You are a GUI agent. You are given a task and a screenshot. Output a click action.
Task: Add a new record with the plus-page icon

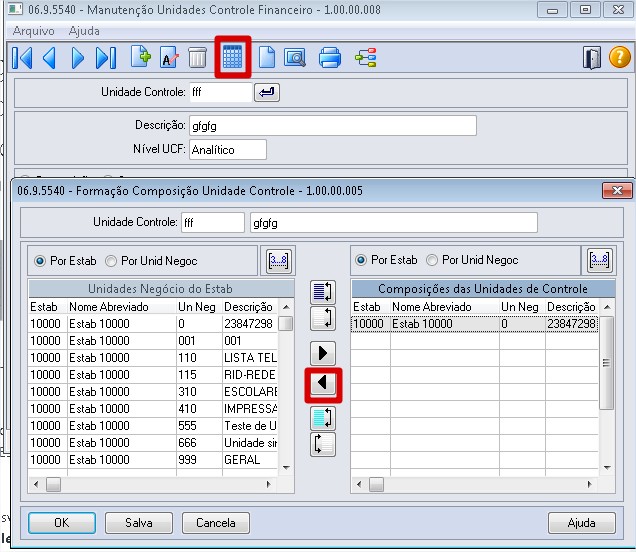click(141, 57)
